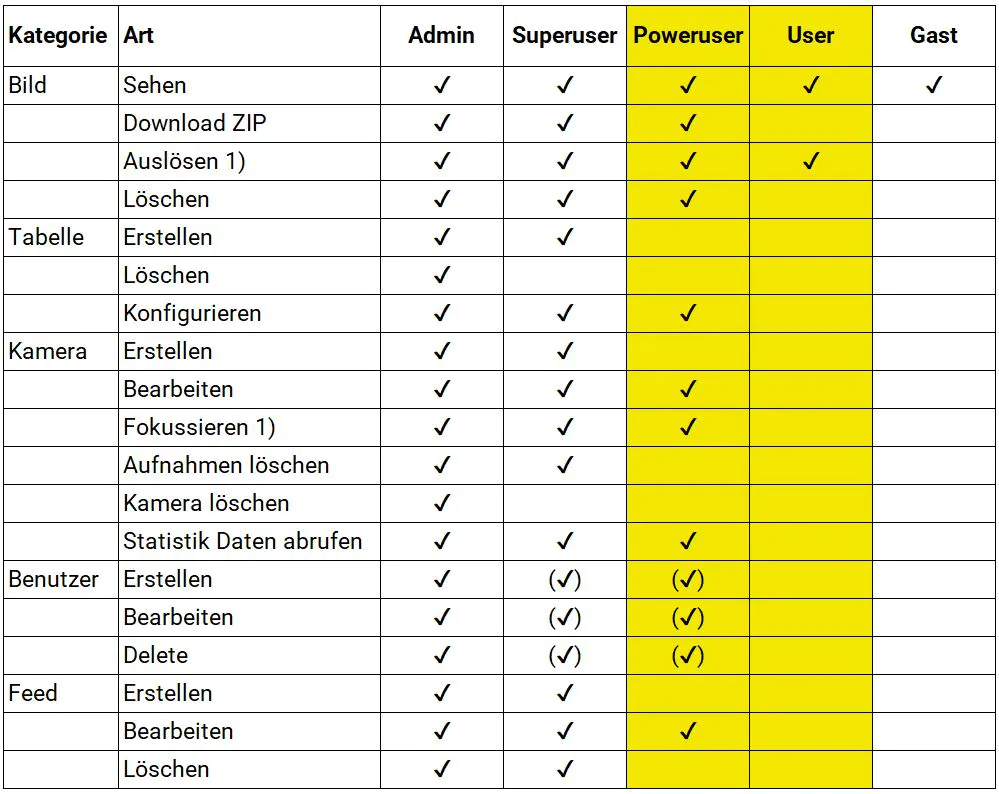Click Poweruser checkmark for Statistik Daten abrufen
999x794 pixels.
coord(687,542)
